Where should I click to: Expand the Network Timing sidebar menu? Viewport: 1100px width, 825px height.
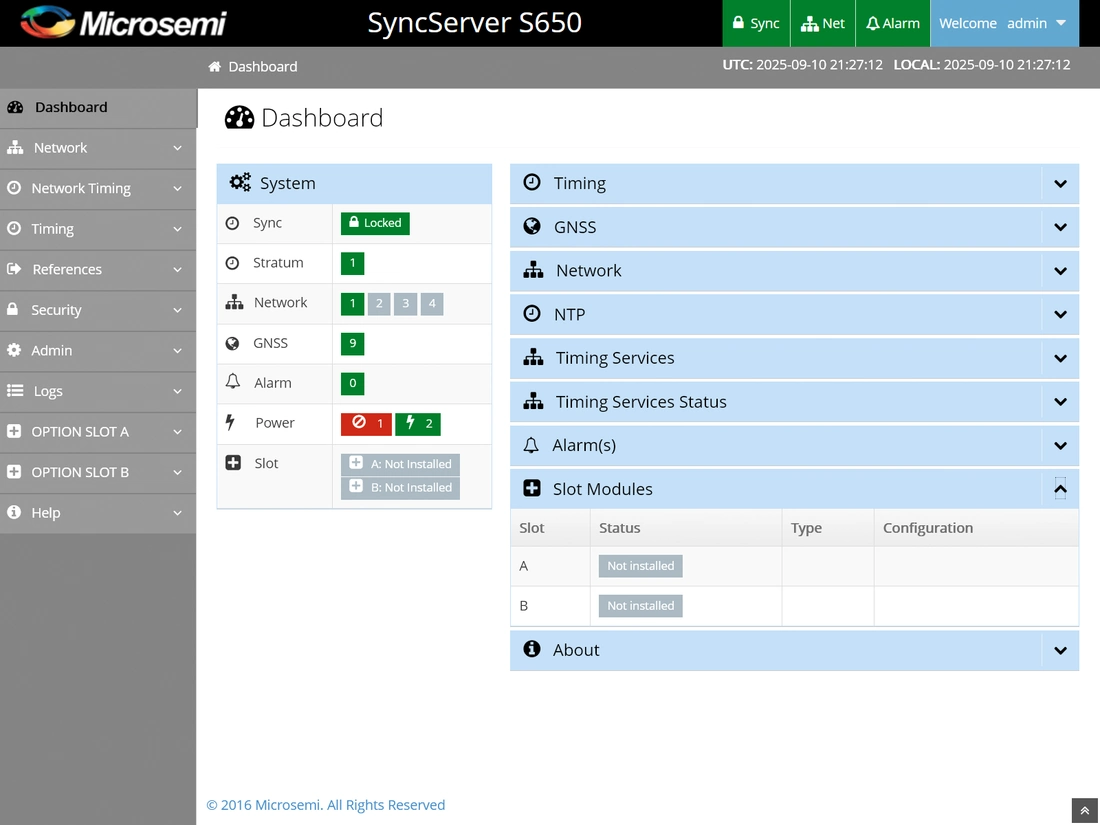98,188
